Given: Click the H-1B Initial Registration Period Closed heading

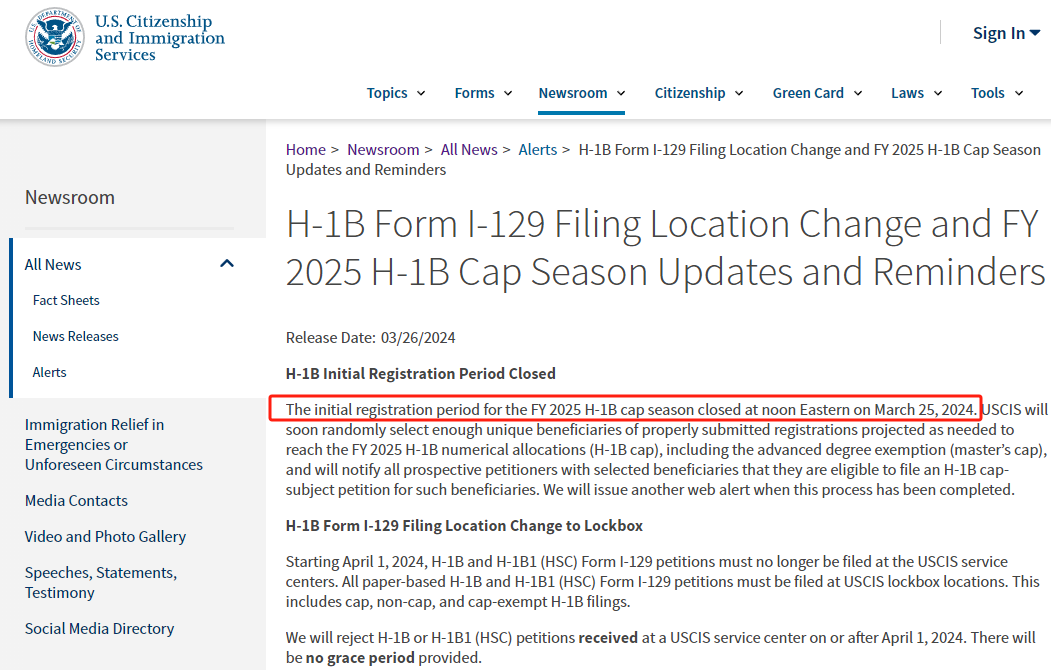Looking at the screenshot, I should 420,373.
